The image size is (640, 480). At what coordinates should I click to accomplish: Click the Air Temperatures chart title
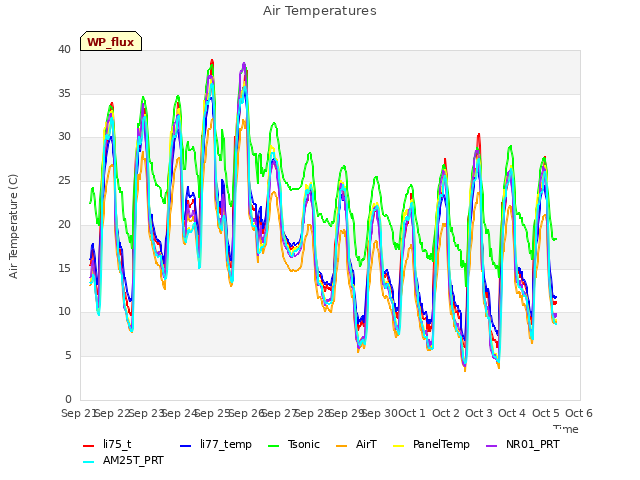pos(320,11)
